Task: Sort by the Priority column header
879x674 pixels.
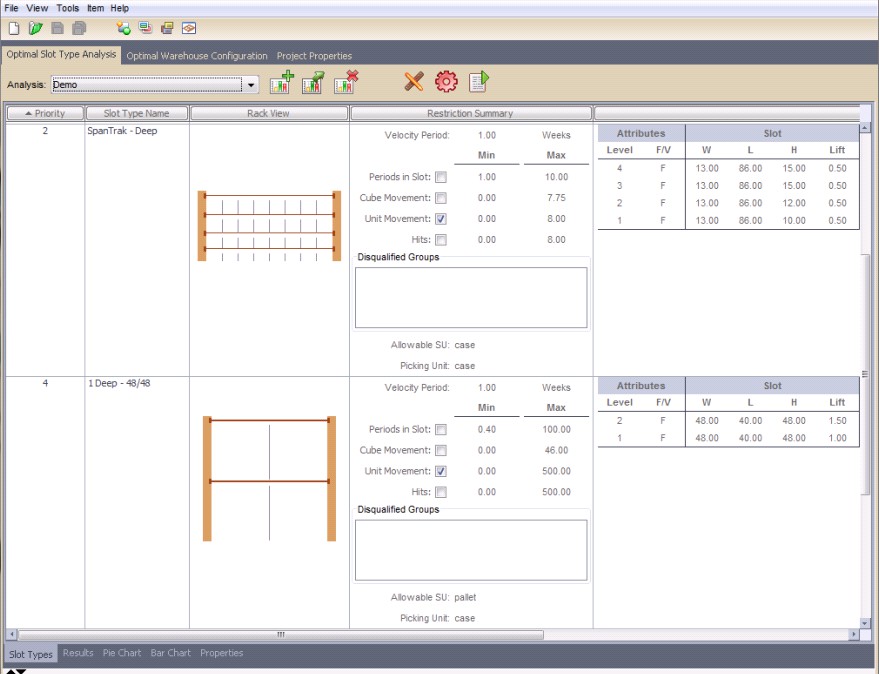Action: tap(45, 113)
